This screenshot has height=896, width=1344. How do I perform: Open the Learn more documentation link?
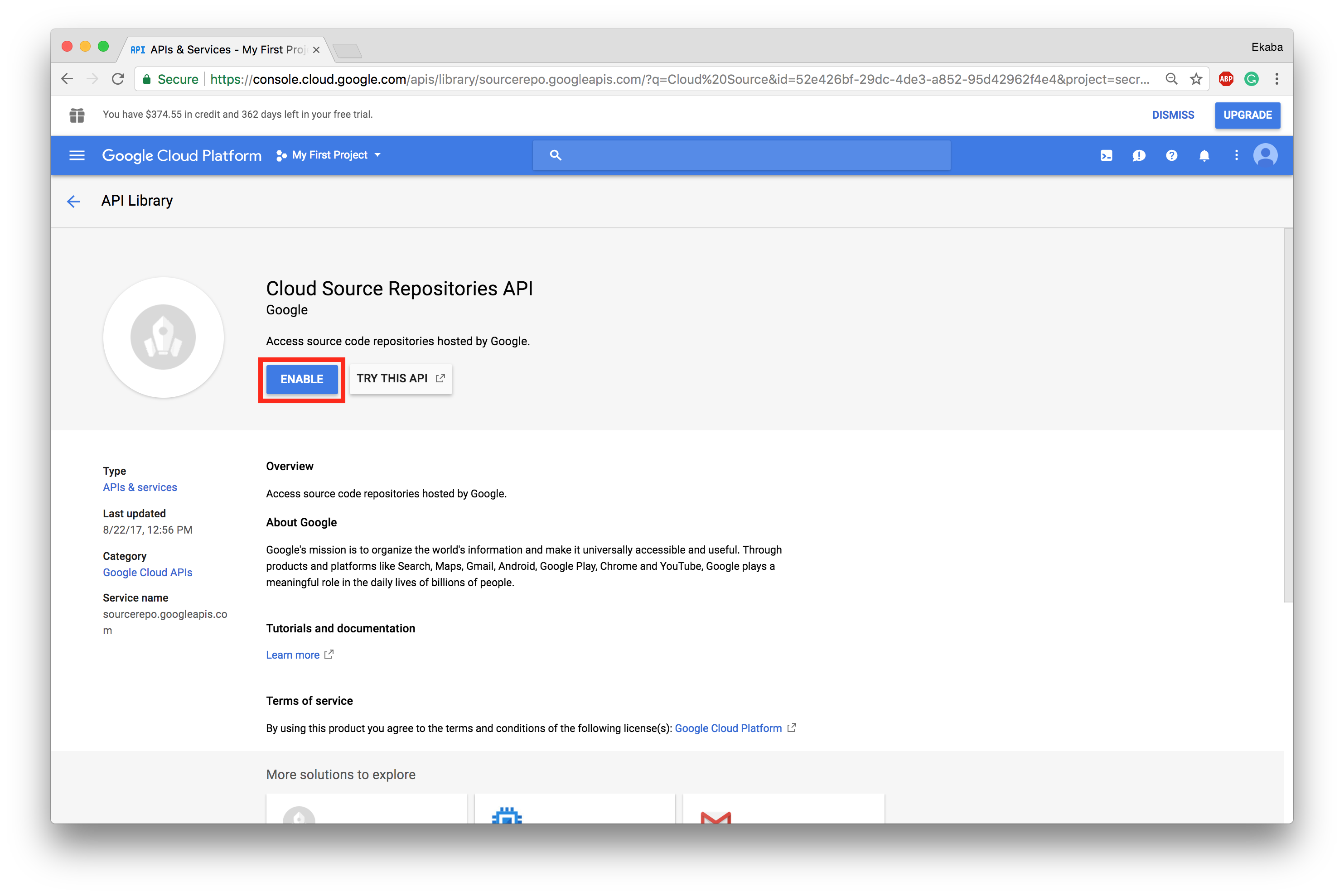click(x=294, y=654)
